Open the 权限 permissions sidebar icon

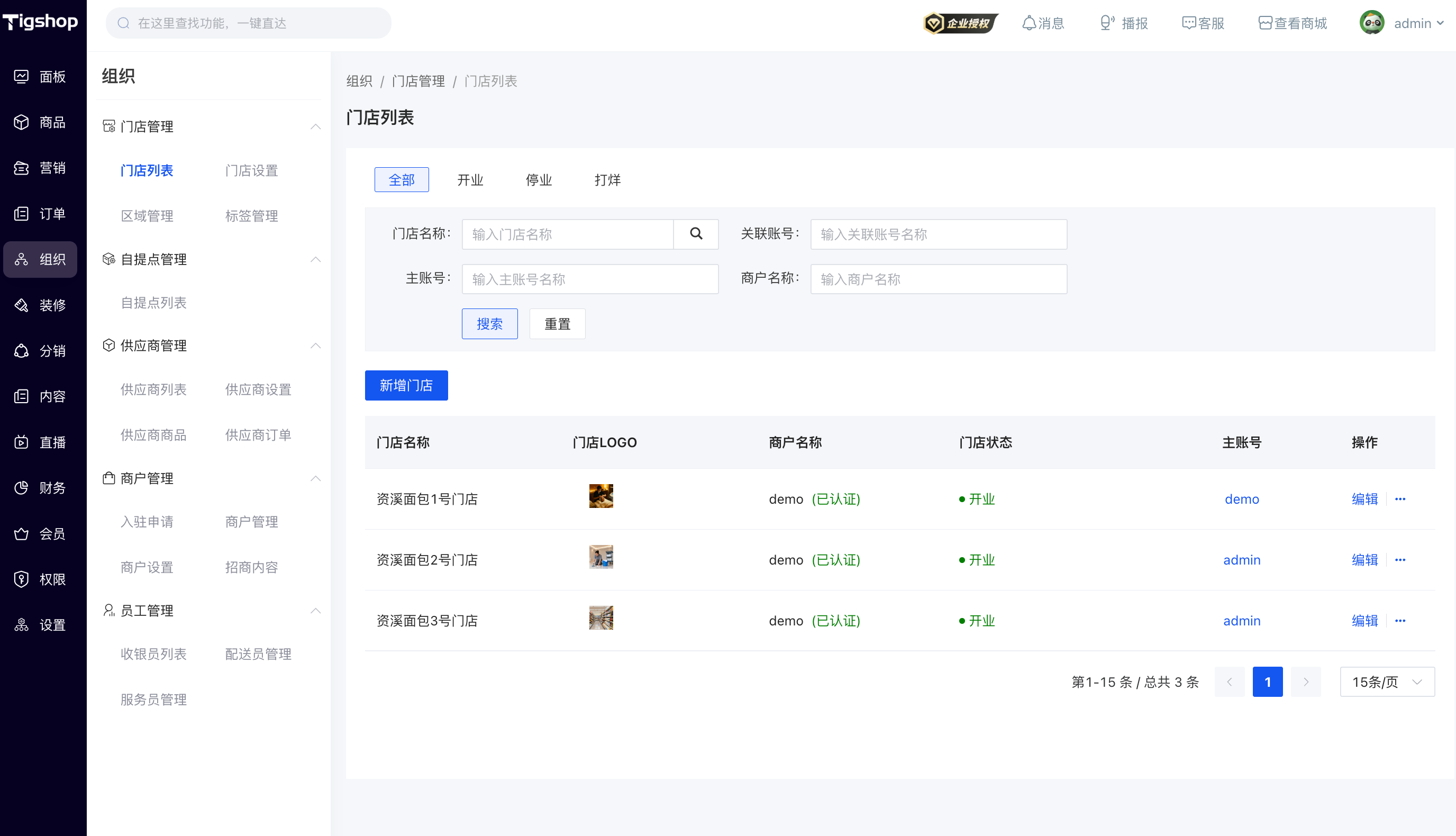click(22, 579)
